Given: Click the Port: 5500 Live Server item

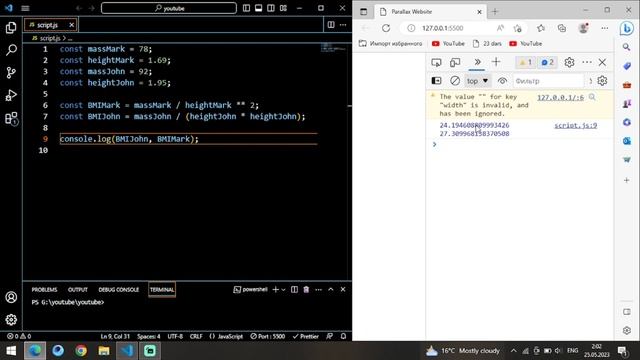Looking at the screenshot, I should (x=268, y=336).
